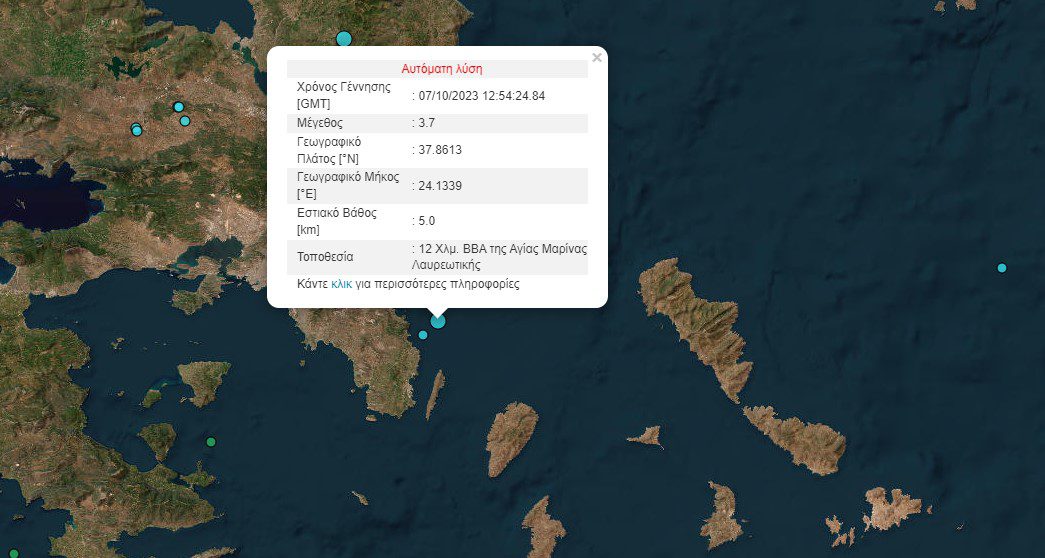The image size is (1045, 558).
Task: Select the green earthquake marker in the Saronic Gulf
Action: [210, 442]
